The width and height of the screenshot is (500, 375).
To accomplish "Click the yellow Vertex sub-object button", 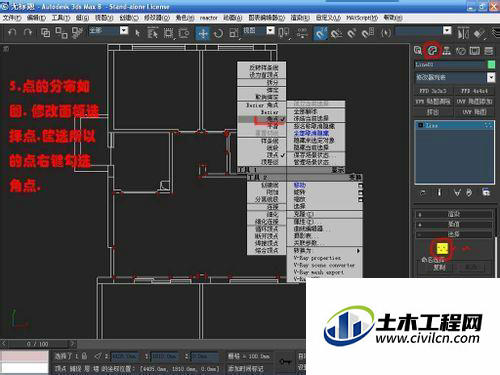I will [442, 248].
